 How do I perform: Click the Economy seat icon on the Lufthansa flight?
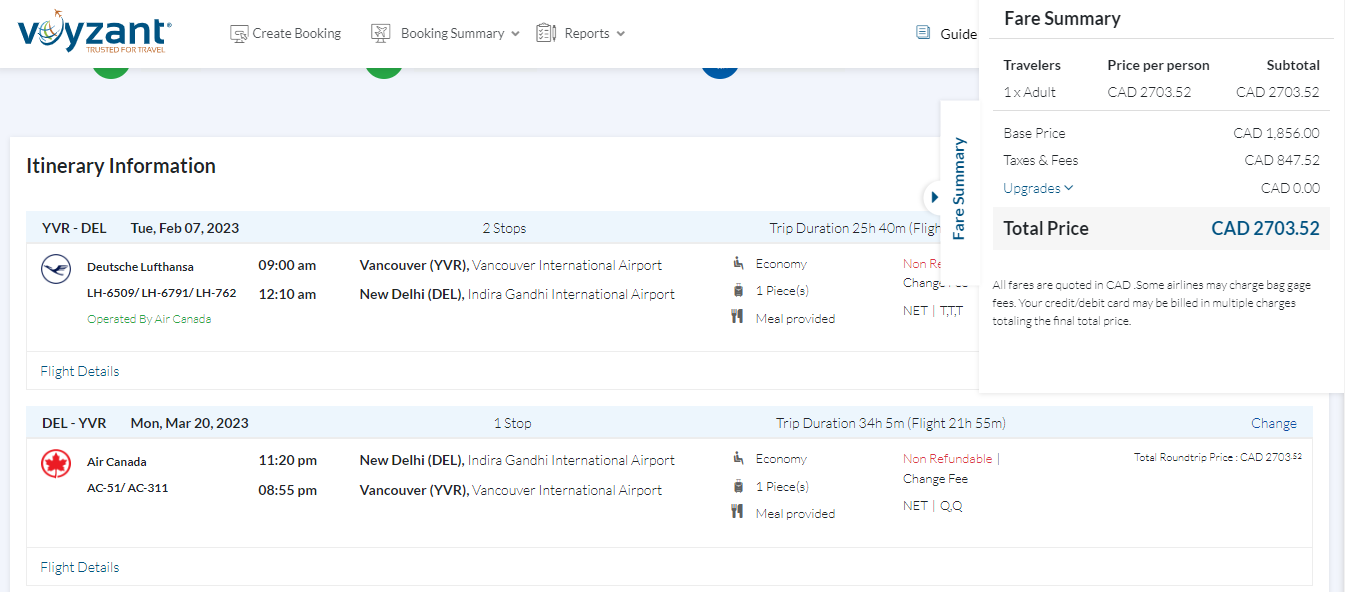pyautogui.click(x=738, y=263)
